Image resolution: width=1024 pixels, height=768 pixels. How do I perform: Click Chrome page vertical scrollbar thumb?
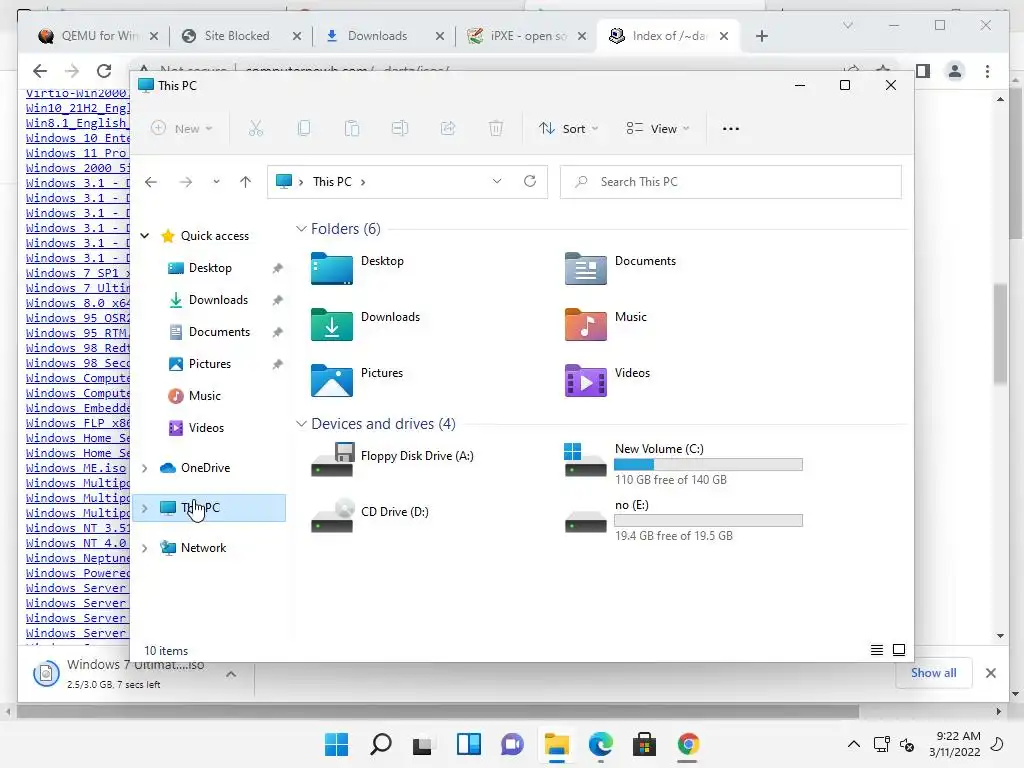(1000, 334)
